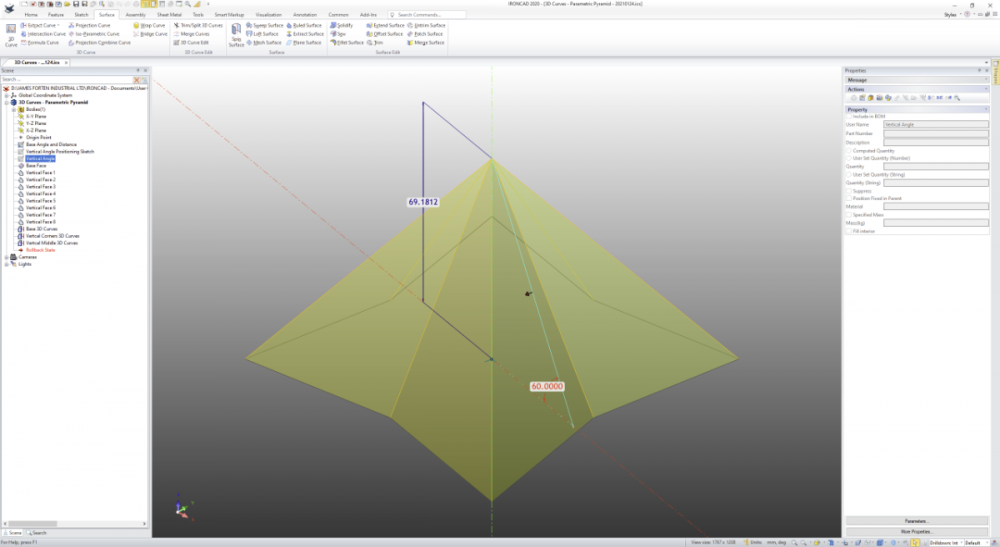The image size is (1000, 547).
Task: Select User Set Quantity (String) radio
Action: pos(849,175)
